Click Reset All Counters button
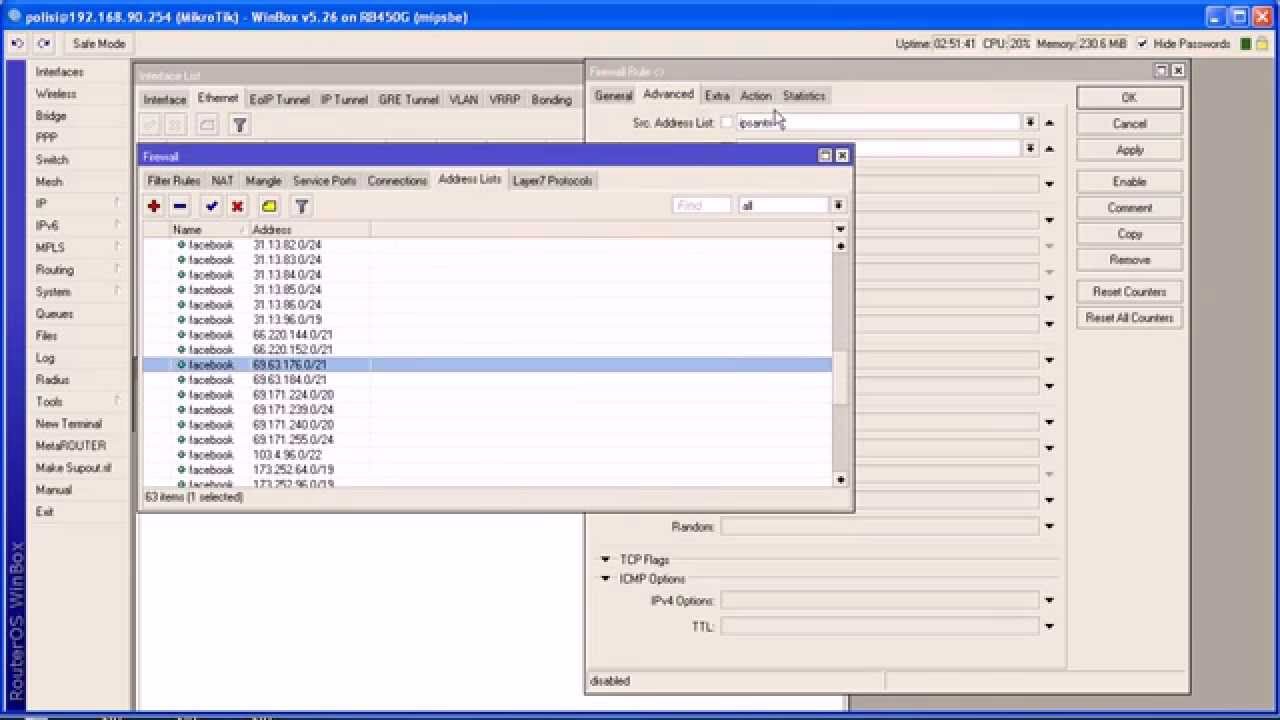 tap(1129, 318)
